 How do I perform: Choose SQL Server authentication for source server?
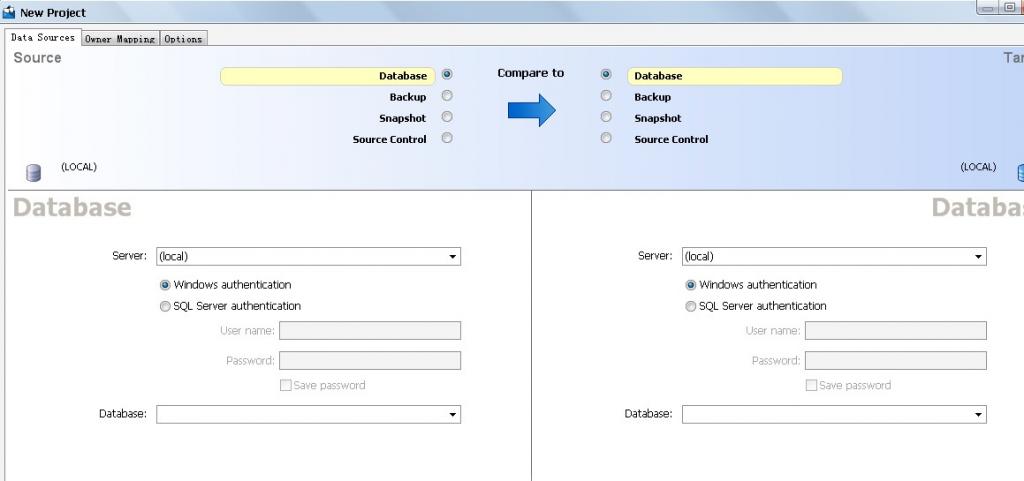pyautogui.click(x=165, y=306)
